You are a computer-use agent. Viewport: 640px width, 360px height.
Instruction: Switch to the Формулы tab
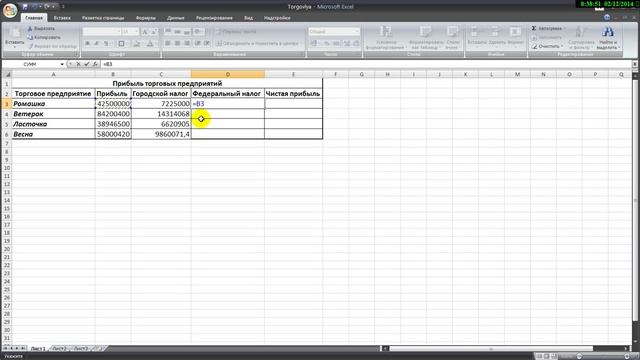(146, 18)
